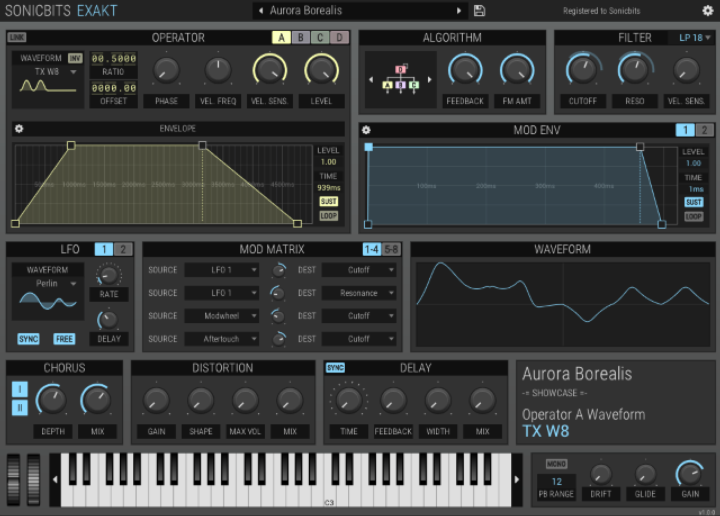
Task: Click the LFO Perlin waveform preview
Action: pos(48,302)
